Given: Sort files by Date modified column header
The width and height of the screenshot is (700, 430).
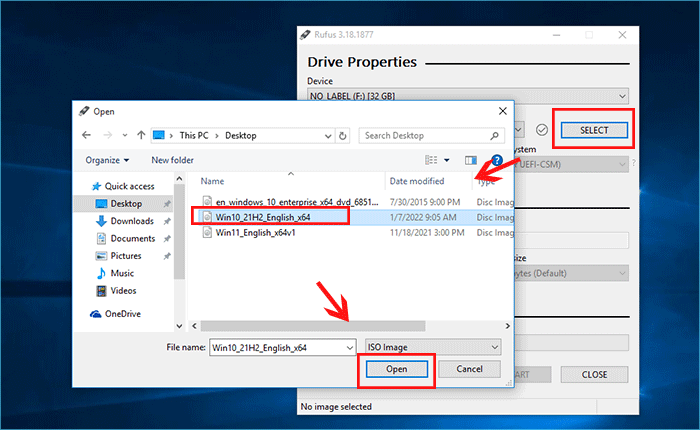Looking at the screenshot, I should click(417, 181).
